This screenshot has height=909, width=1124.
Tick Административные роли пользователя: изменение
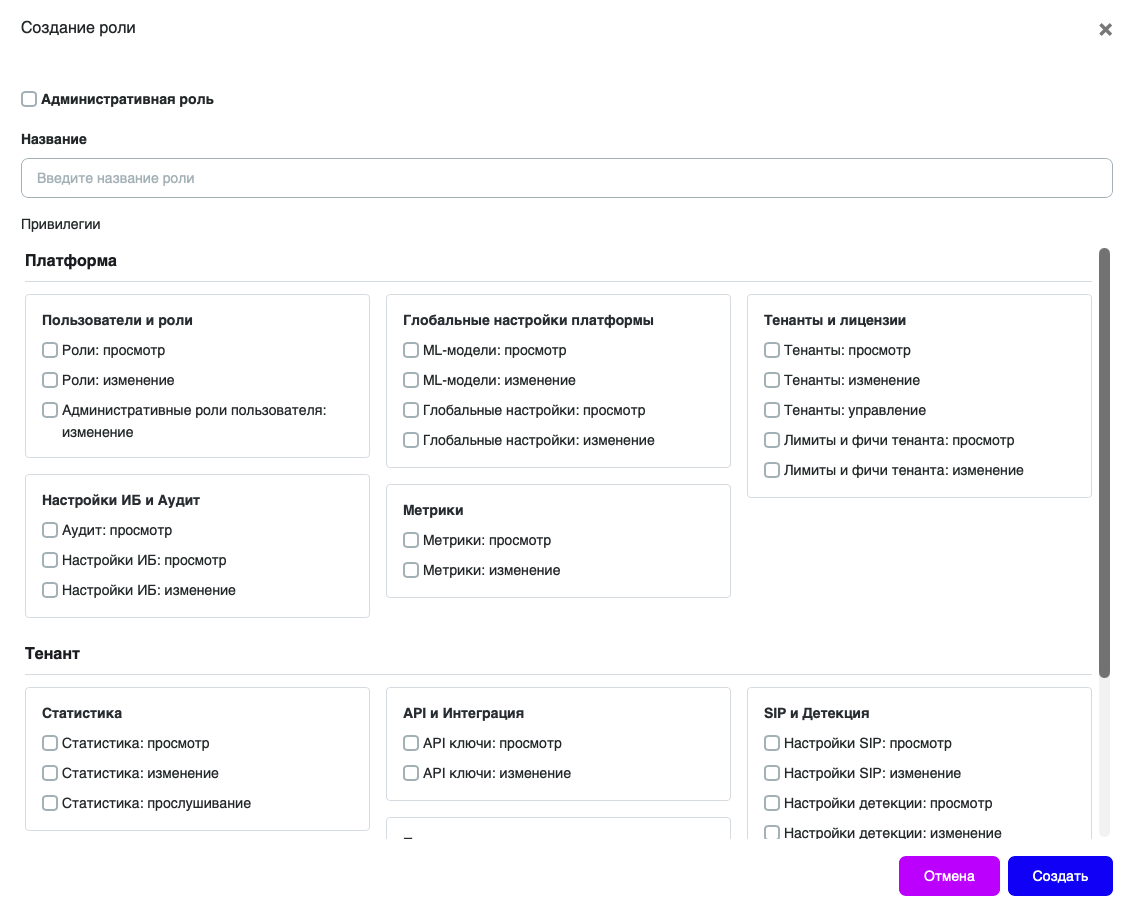pyautogui.click(x=49, y=410)
